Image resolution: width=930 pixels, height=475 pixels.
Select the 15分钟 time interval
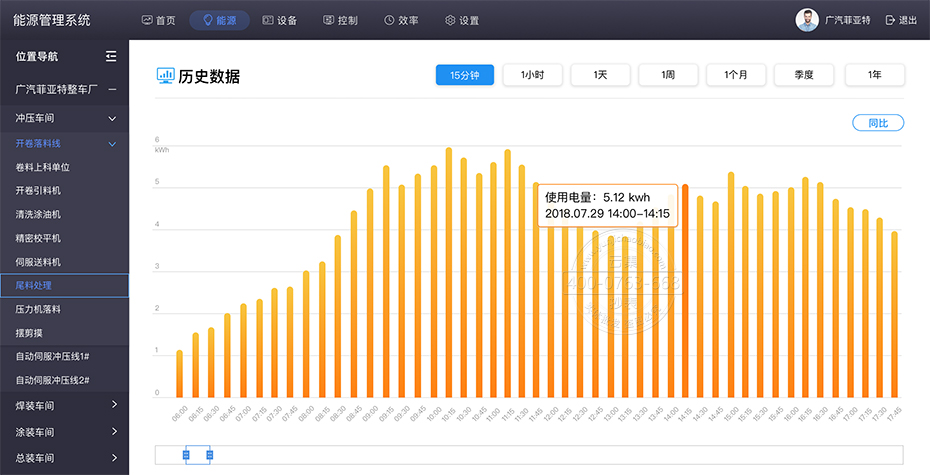pyautogui.click(x=465, y=75)
